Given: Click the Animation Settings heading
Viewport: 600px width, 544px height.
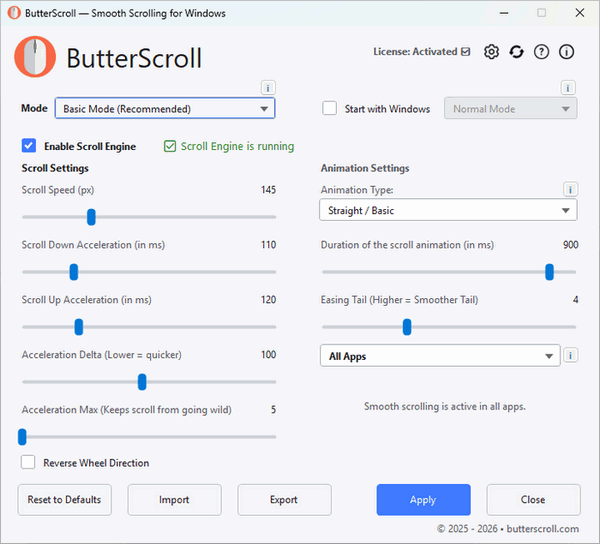Looking at the screenshot, I should (x=365, y=168).
